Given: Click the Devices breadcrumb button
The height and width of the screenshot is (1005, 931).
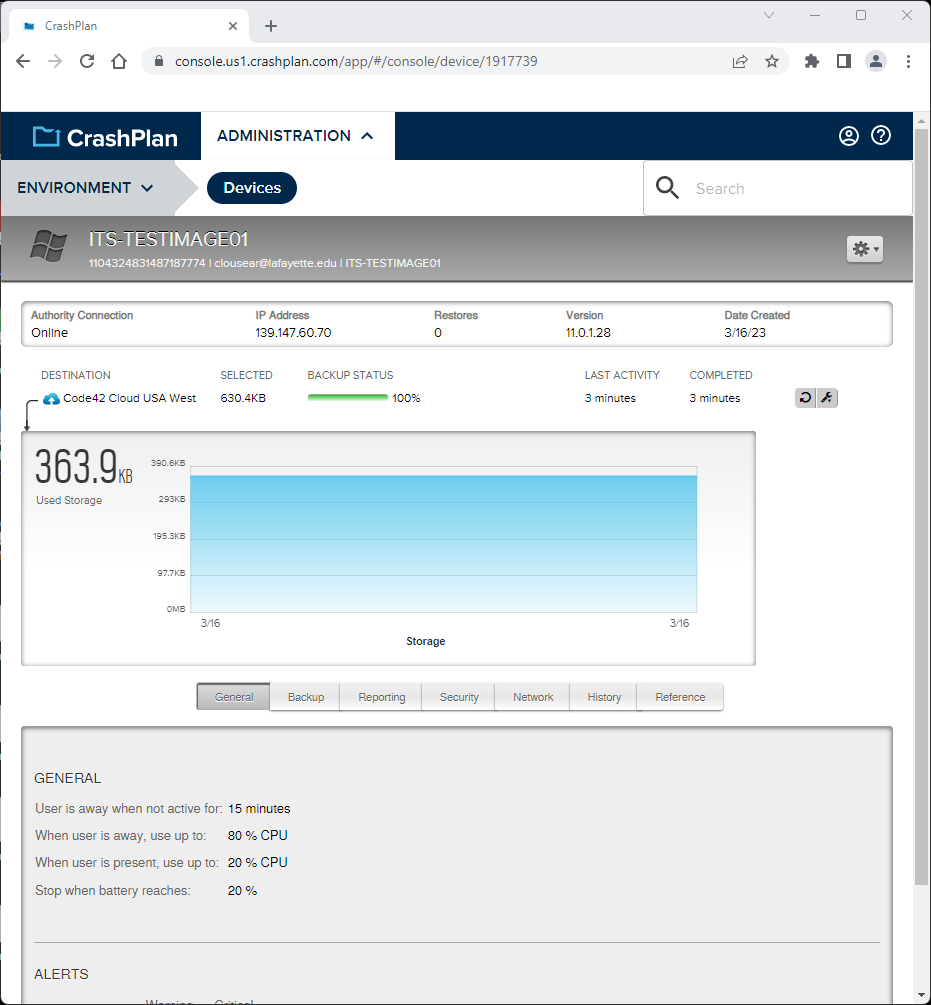Looking at the screenshot, I should (x=252, y=188).
